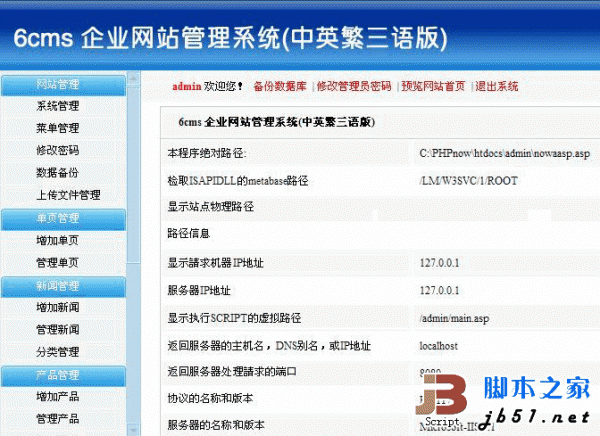Screen dimensions: 600x436
Task: Click the sidebar scrollbar up arrow
Action: click(133, 79)
